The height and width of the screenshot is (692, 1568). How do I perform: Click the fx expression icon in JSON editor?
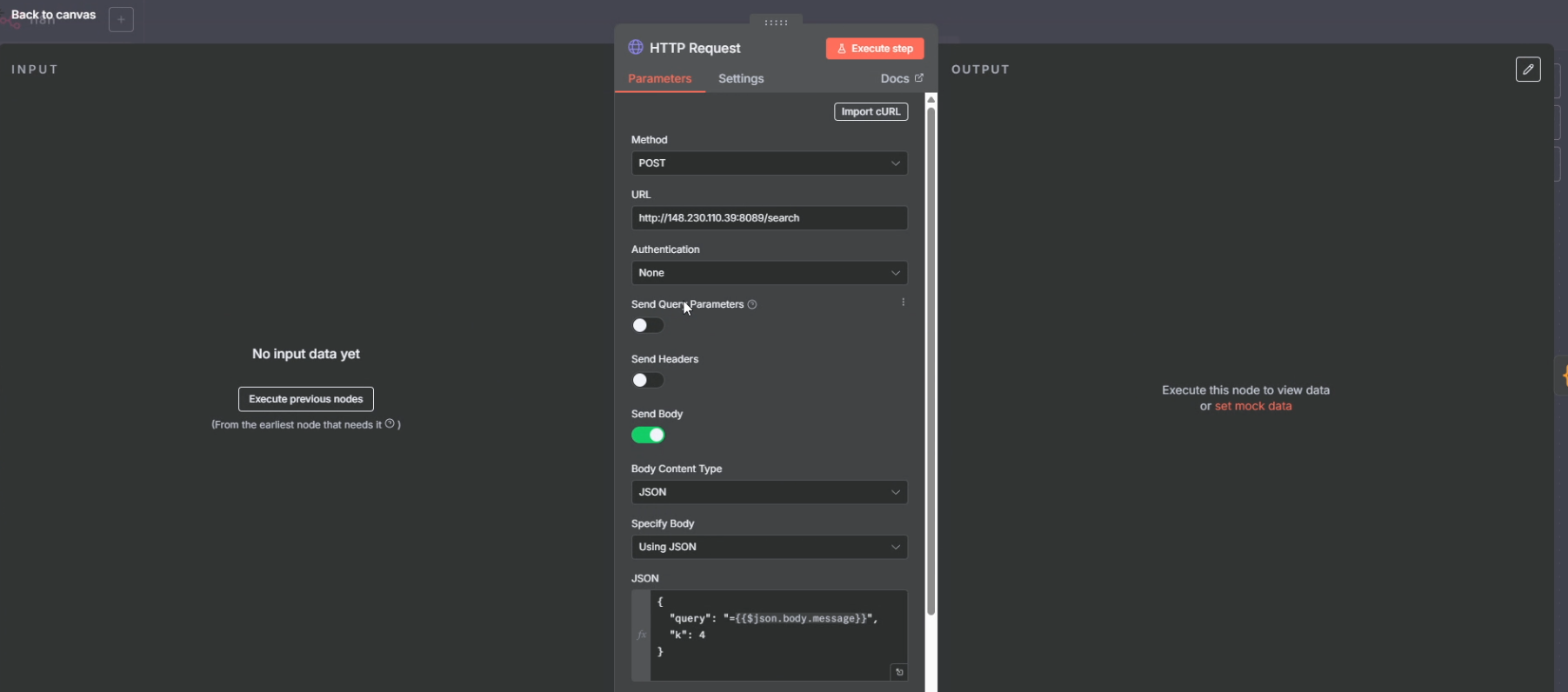642,635
